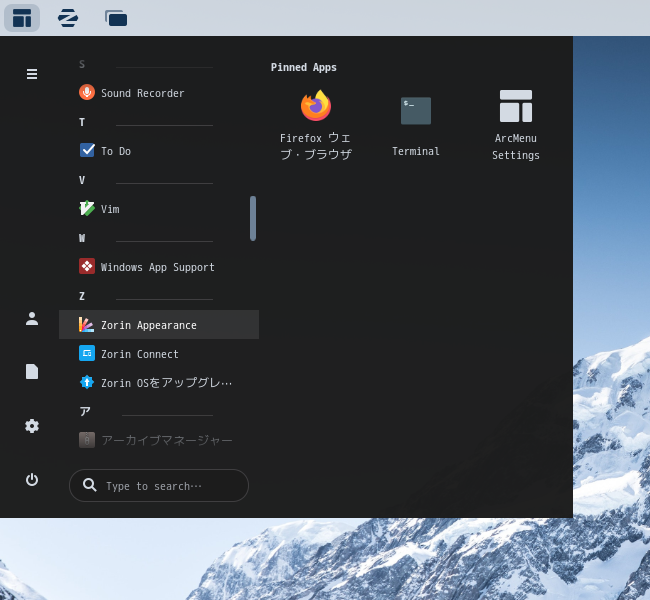Open the settings gear in sidebar
650x600 pixels.
(32, 426)
